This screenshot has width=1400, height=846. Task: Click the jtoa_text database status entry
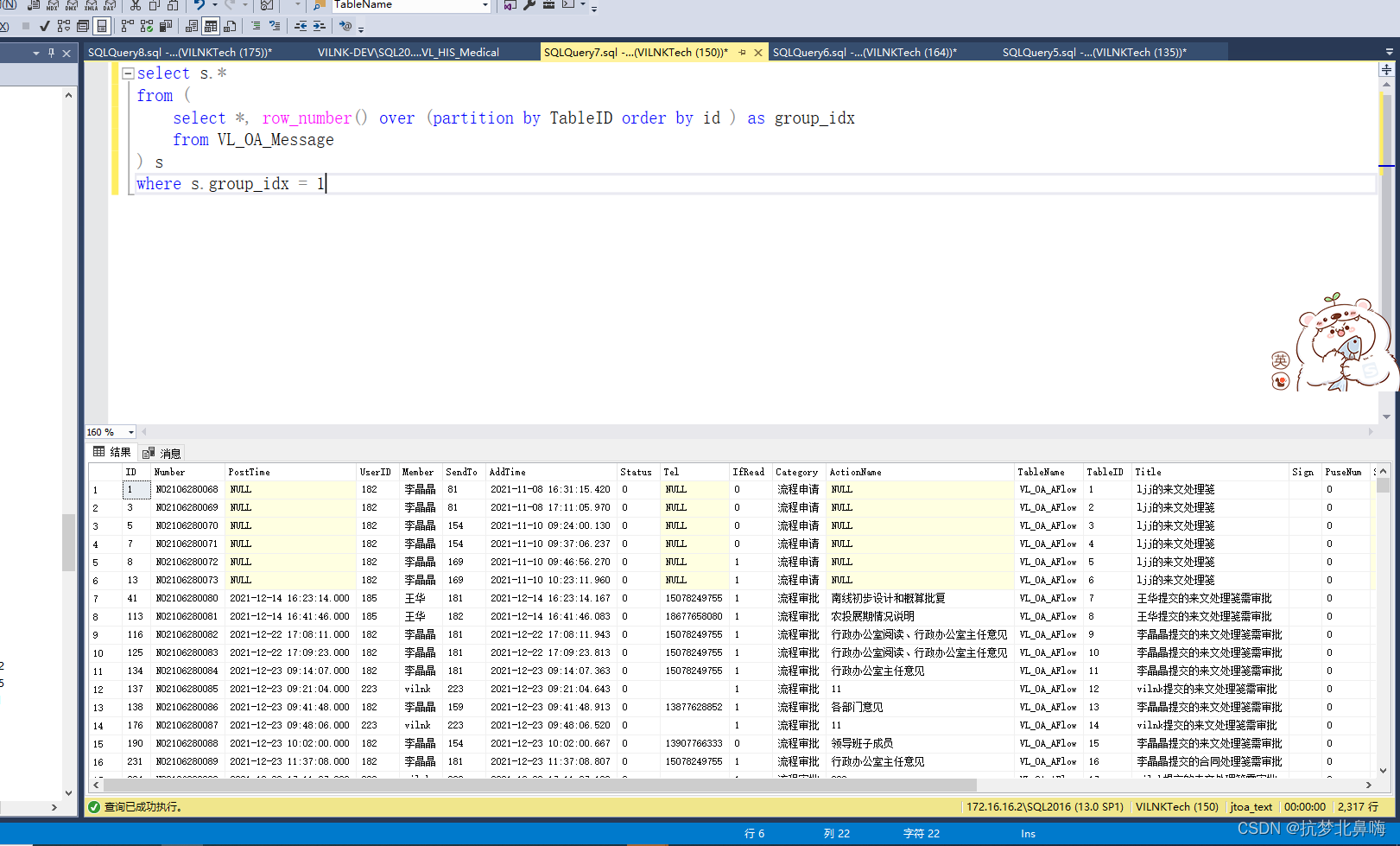(x=1251, y=806)
